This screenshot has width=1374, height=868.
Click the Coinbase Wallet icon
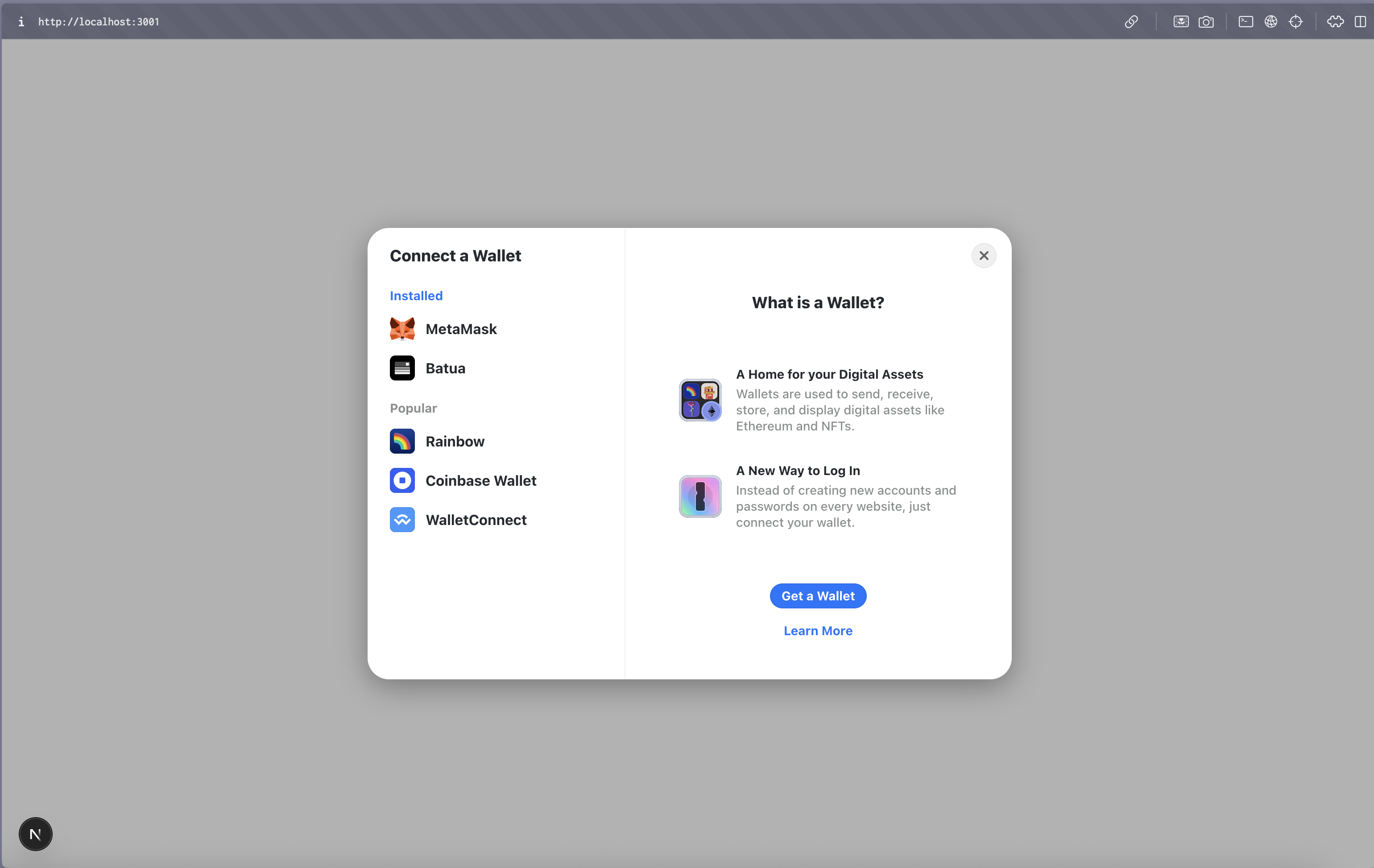pyautogui.click(x=402, y=480)
